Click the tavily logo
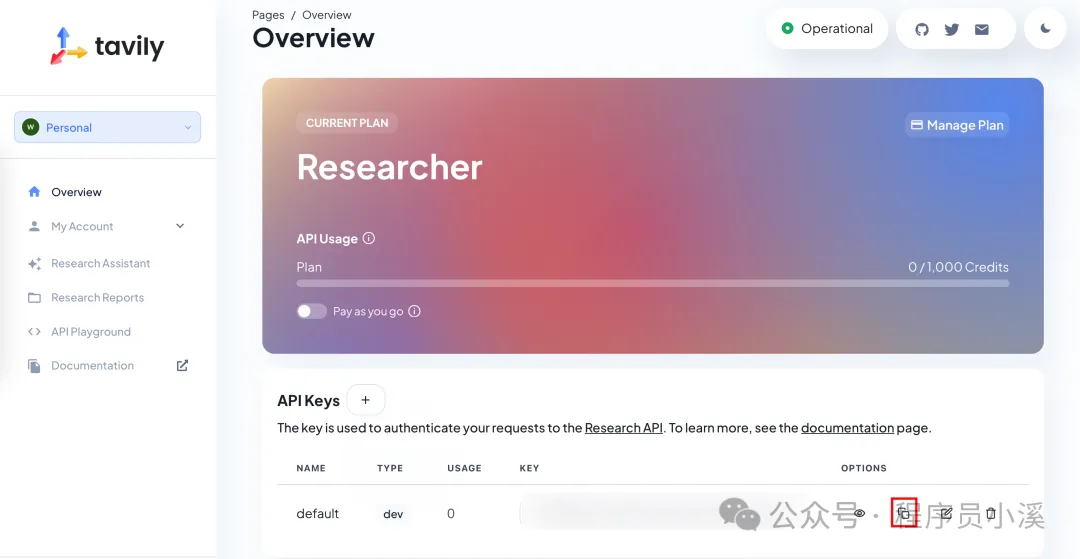Viewport: 1080px width, 559px height. [107, 46]
